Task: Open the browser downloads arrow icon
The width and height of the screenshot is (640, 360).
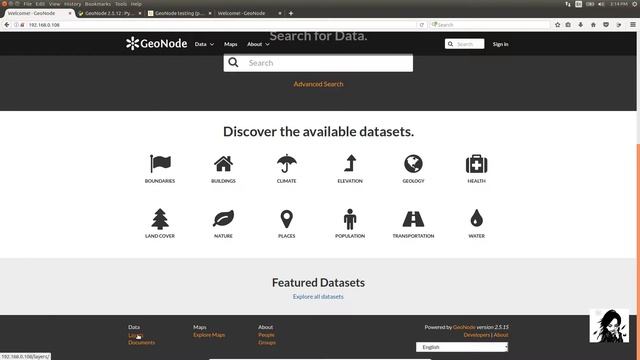Action: click(x=580, y=25)
